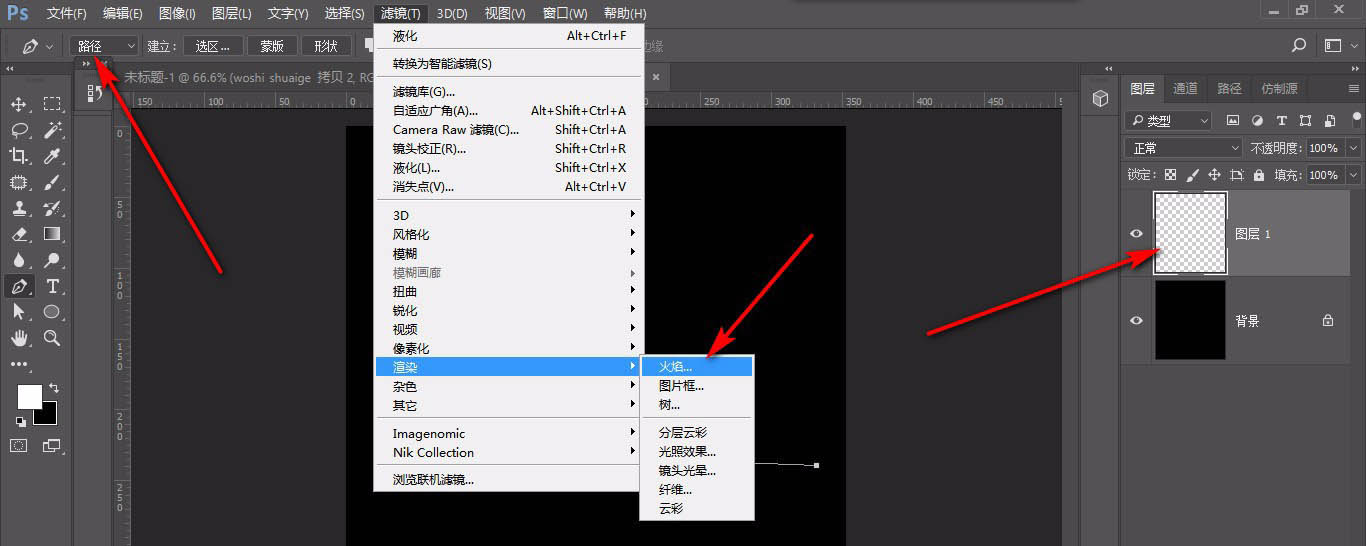Select the Ellipse shape tool
The width and height of the screenshot is (1366, 546).
pyautogui.click(x=52, y=312)
